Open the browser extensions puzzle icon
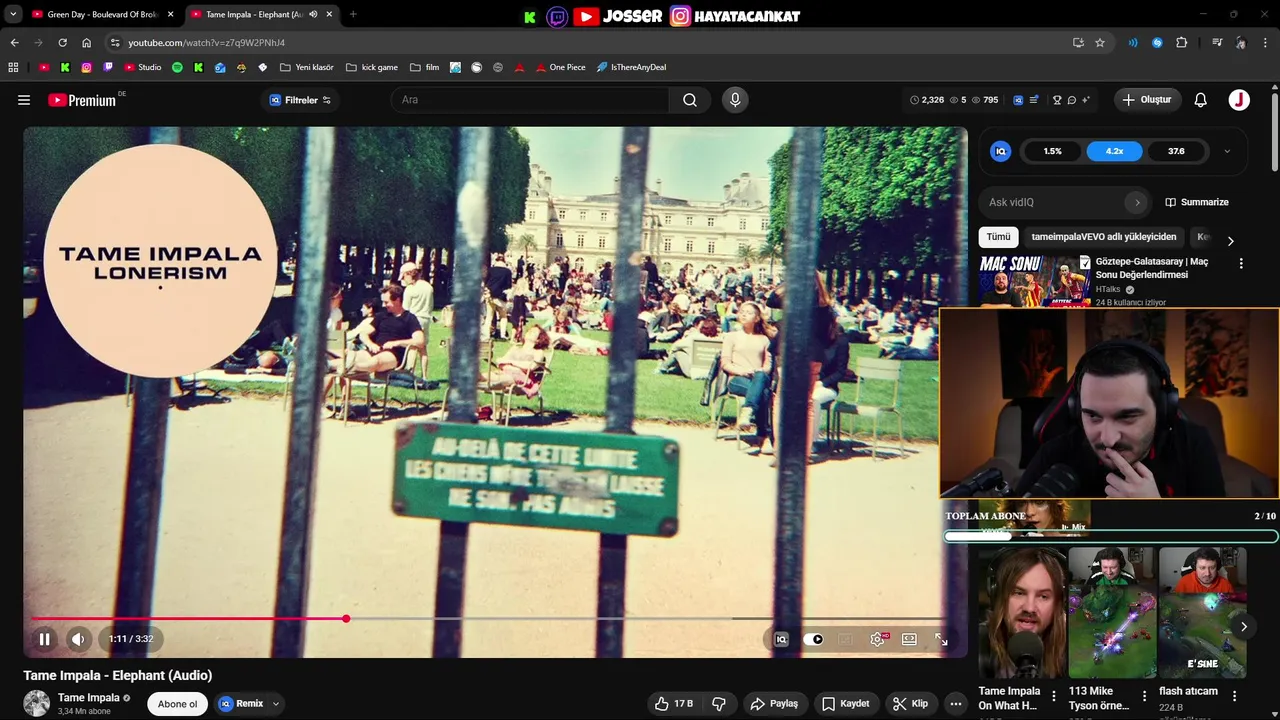Viewport: 1280px width, 720px height. pyautogui.click(x=1182, y=43)
